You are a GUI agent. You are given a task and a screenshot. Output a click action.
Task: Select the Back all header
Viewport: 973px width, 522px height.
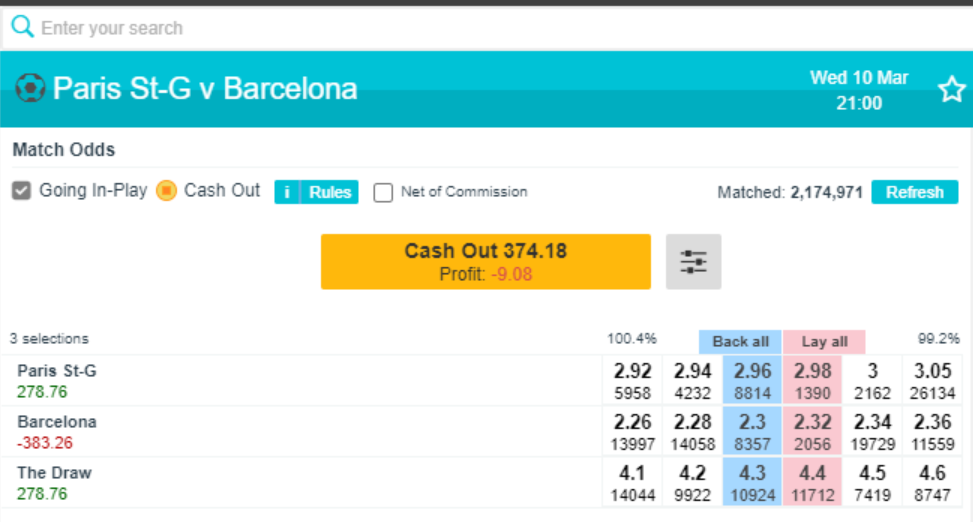click(x=741, y=341)
